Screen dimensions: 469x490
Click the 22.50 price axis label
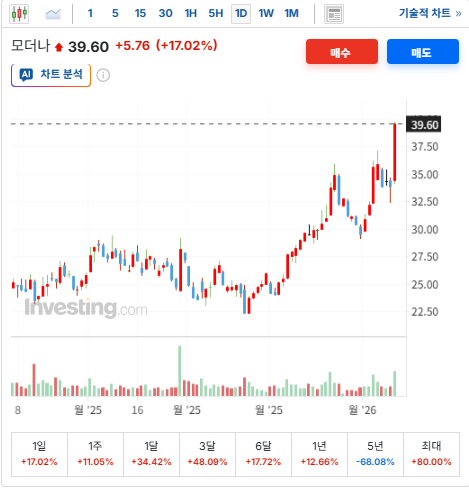click(425, 312)
